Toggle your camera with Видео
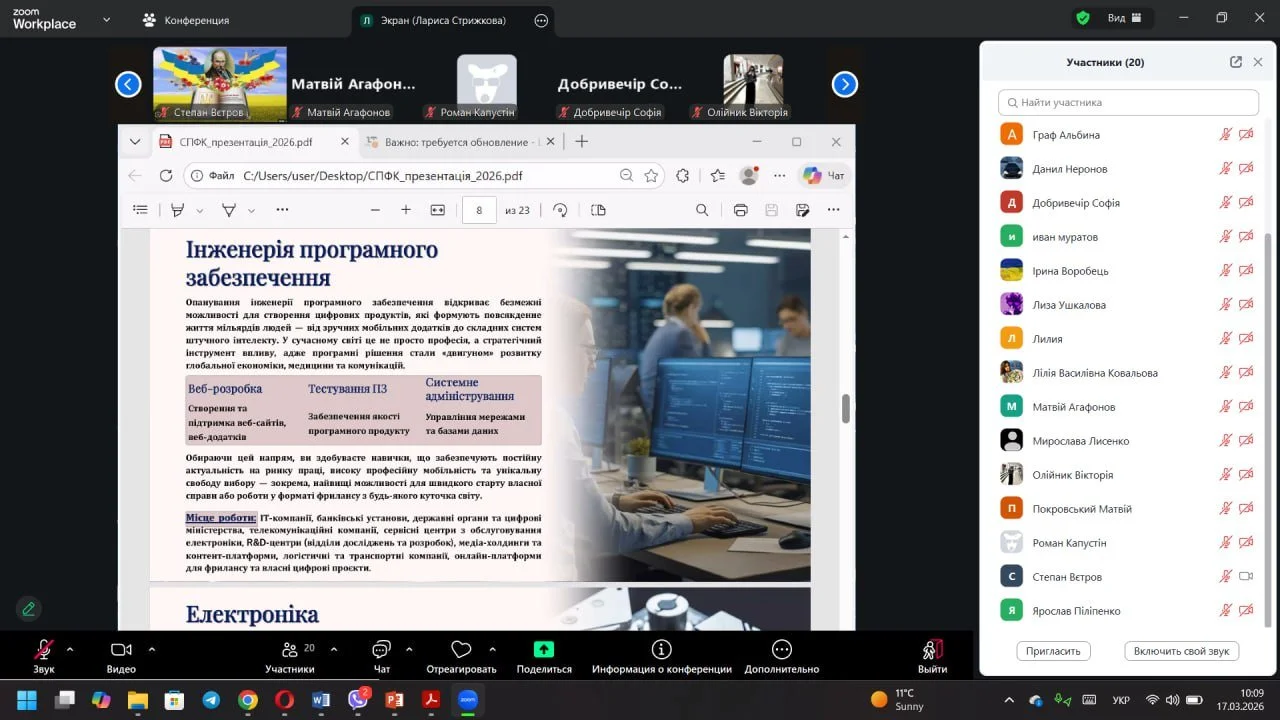This screenshot has width=1280, height=720. click(121, 656)
